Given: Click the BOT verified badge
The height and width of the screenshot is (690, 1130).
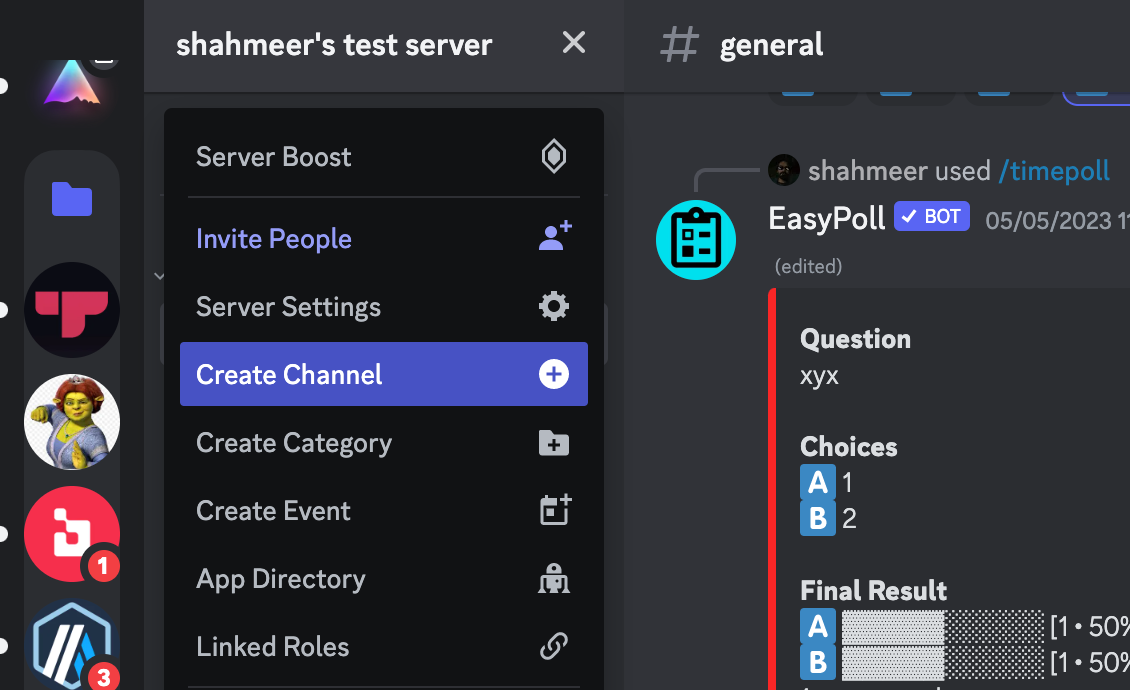Looking at the screenshot, I should [932, 216].
